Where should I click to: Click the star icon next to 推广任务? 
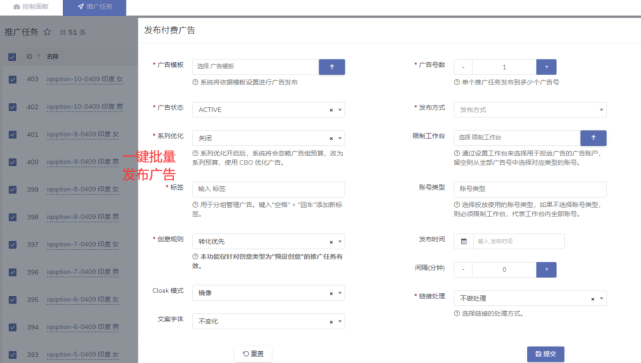coord(47,32)
